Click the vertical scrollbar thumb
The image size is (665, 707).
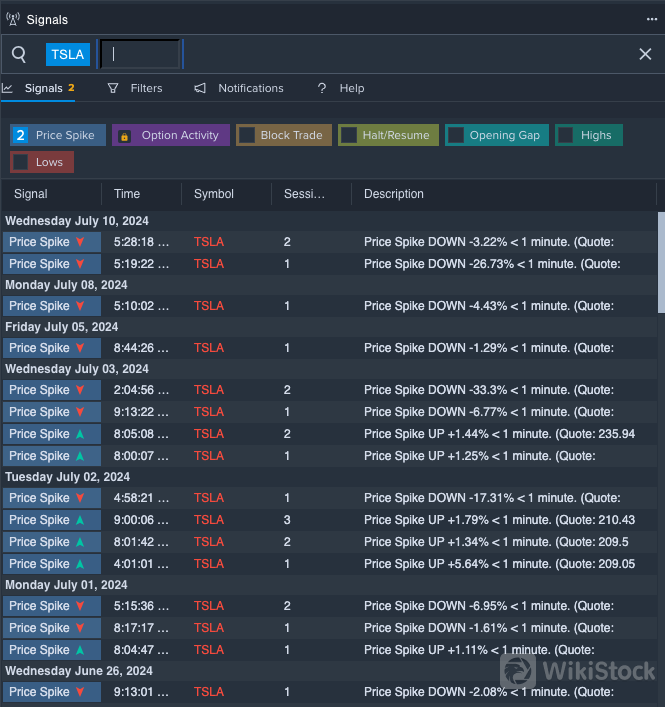pyautogui.click(x=660, y=260)
